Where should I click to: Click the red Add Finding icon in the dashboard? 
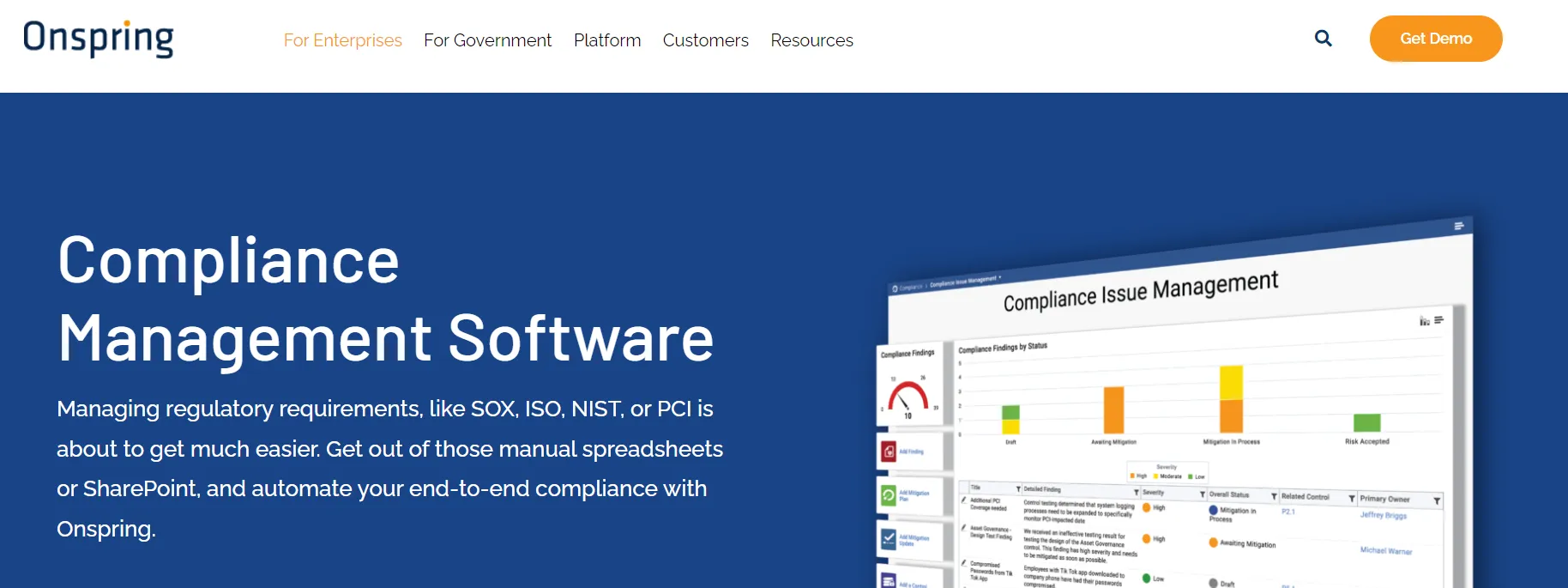[889, 452]
